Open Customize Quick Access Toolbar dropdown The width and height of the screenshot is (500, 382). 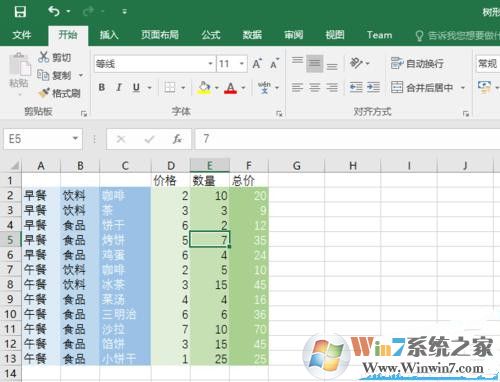point(124,12)
